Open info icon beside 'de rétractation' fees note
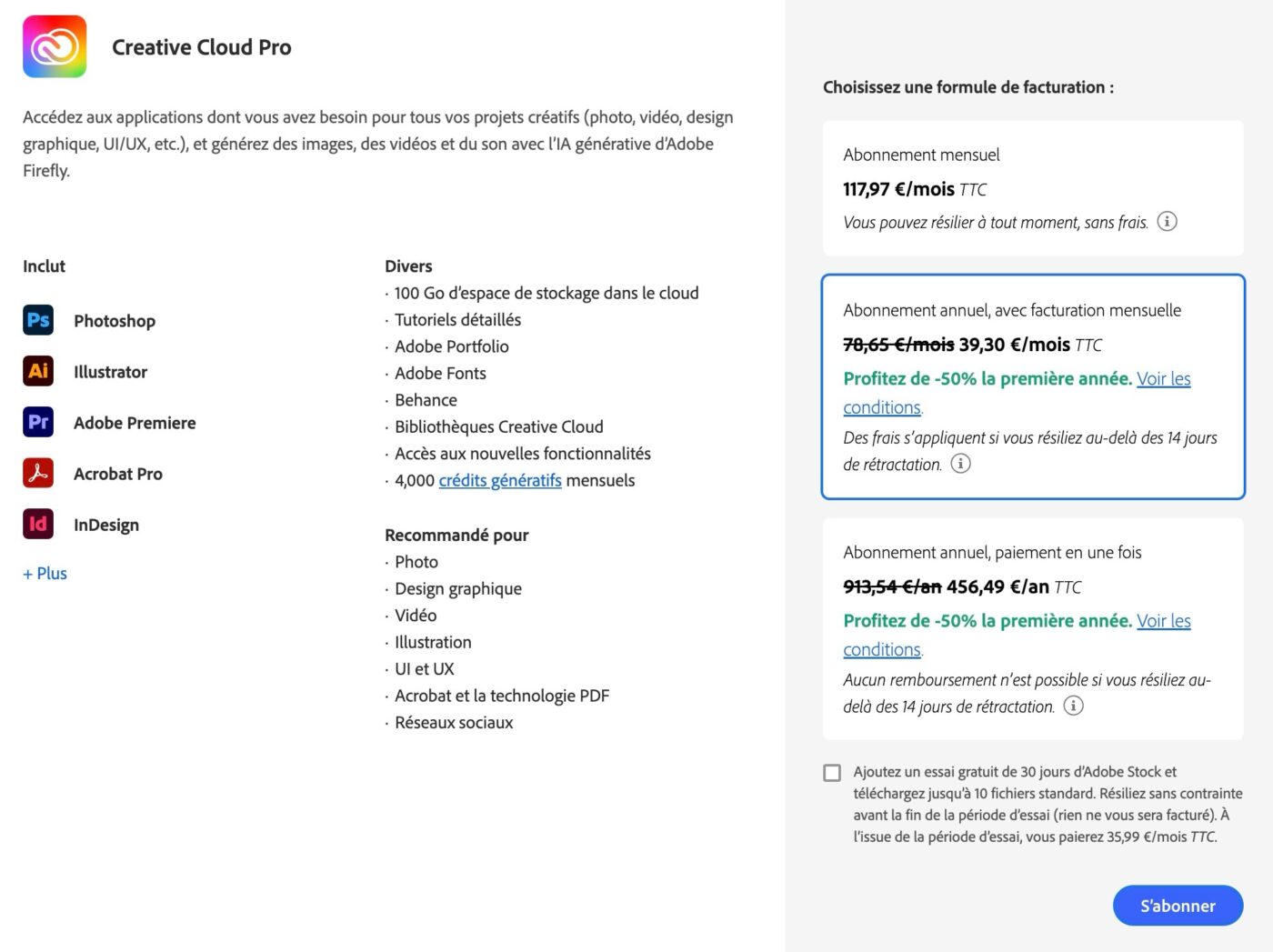 (x=960, y=464)
